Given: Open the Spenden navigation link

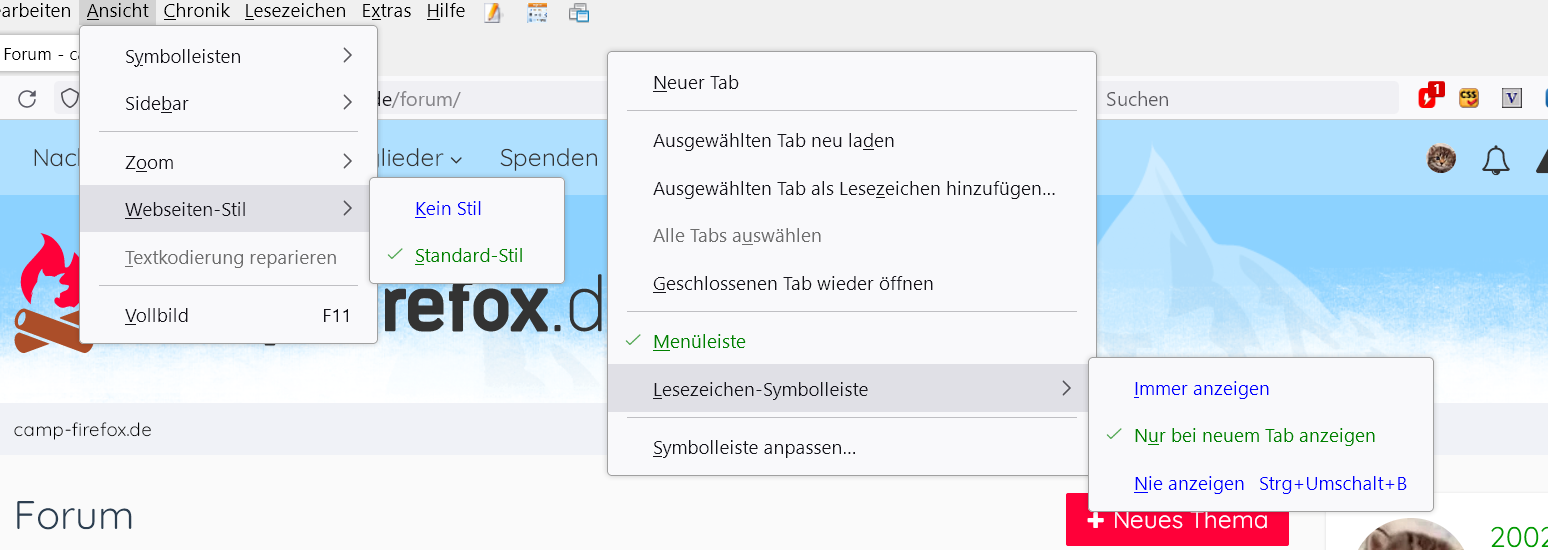Looking at the screenshot, I should 549,158.
